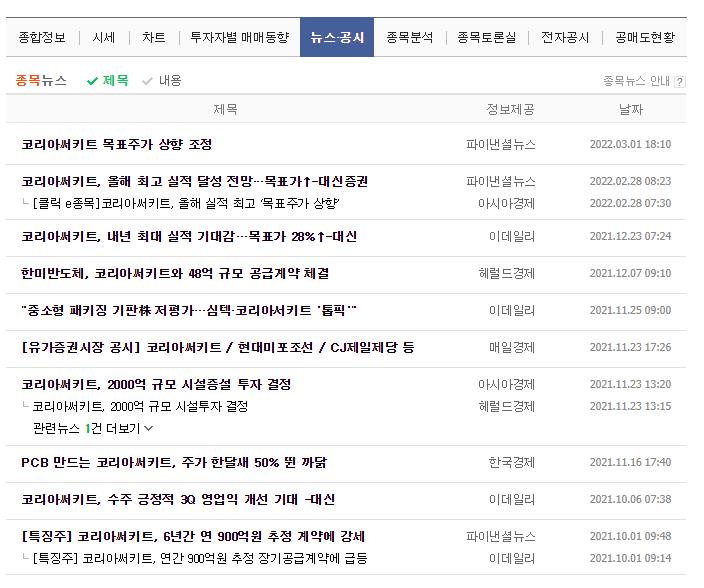Open article PCB 만드는 코리아써키트 주가 50% 뛴 까닭

click(174, 462)
